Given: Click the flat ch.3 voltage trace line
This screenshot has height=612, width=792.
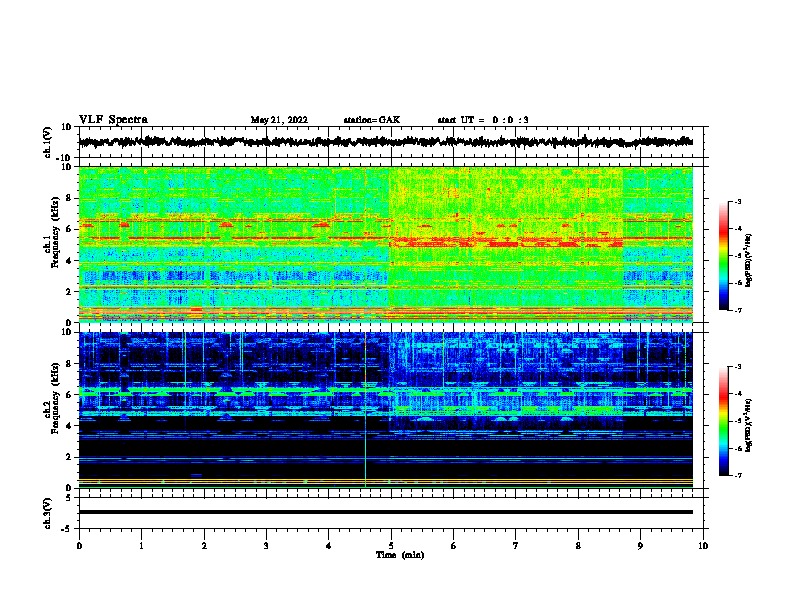Looking at the screenshot, I should pyautogui.click(x=386, y=512).
